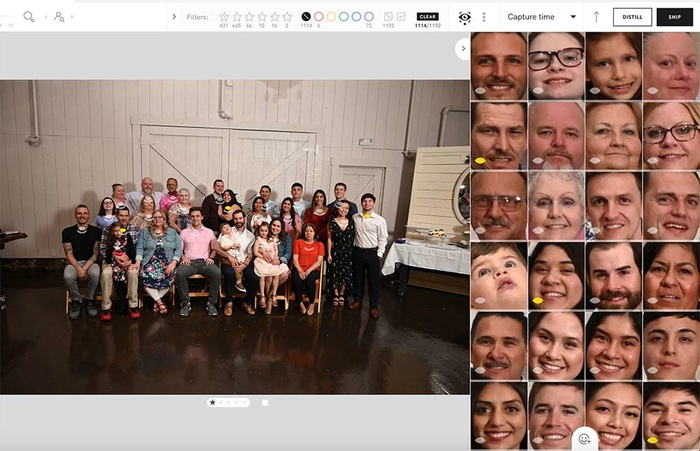Collapse the faces panel with round chevron

coord(462,48)
